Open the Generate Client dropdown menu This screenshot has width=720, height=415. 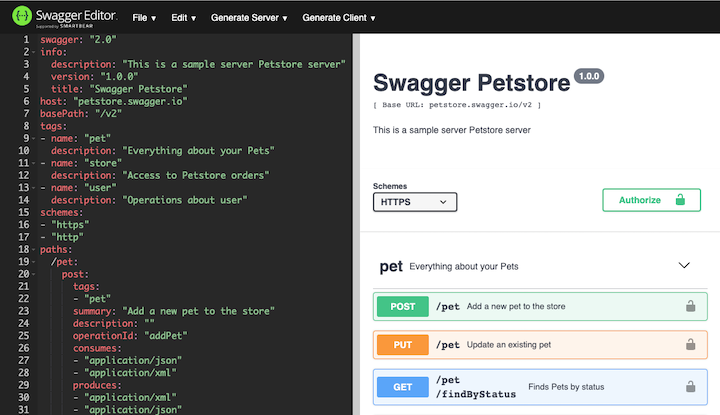point(339,18)
